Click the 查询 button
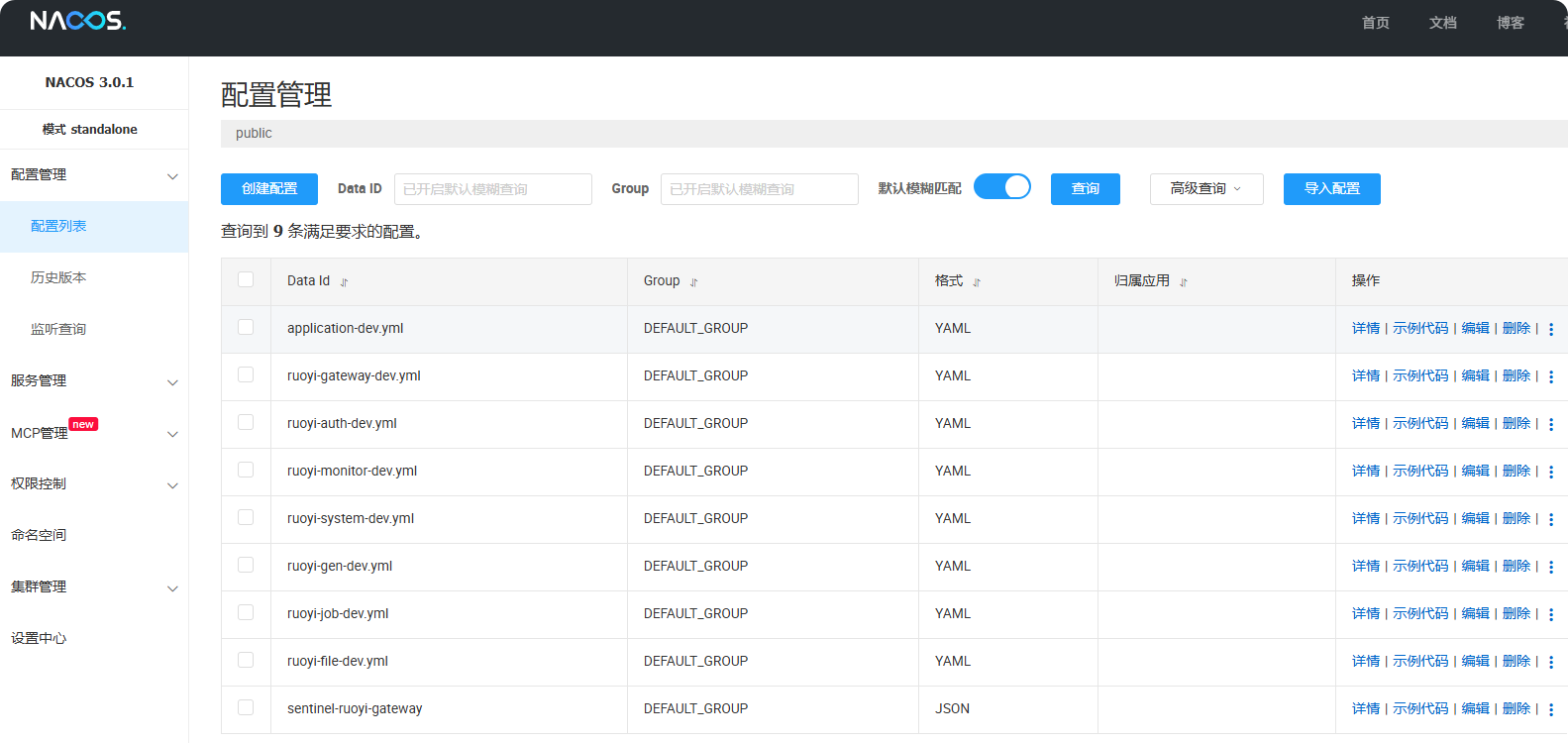 click(x=1086, y=189)
